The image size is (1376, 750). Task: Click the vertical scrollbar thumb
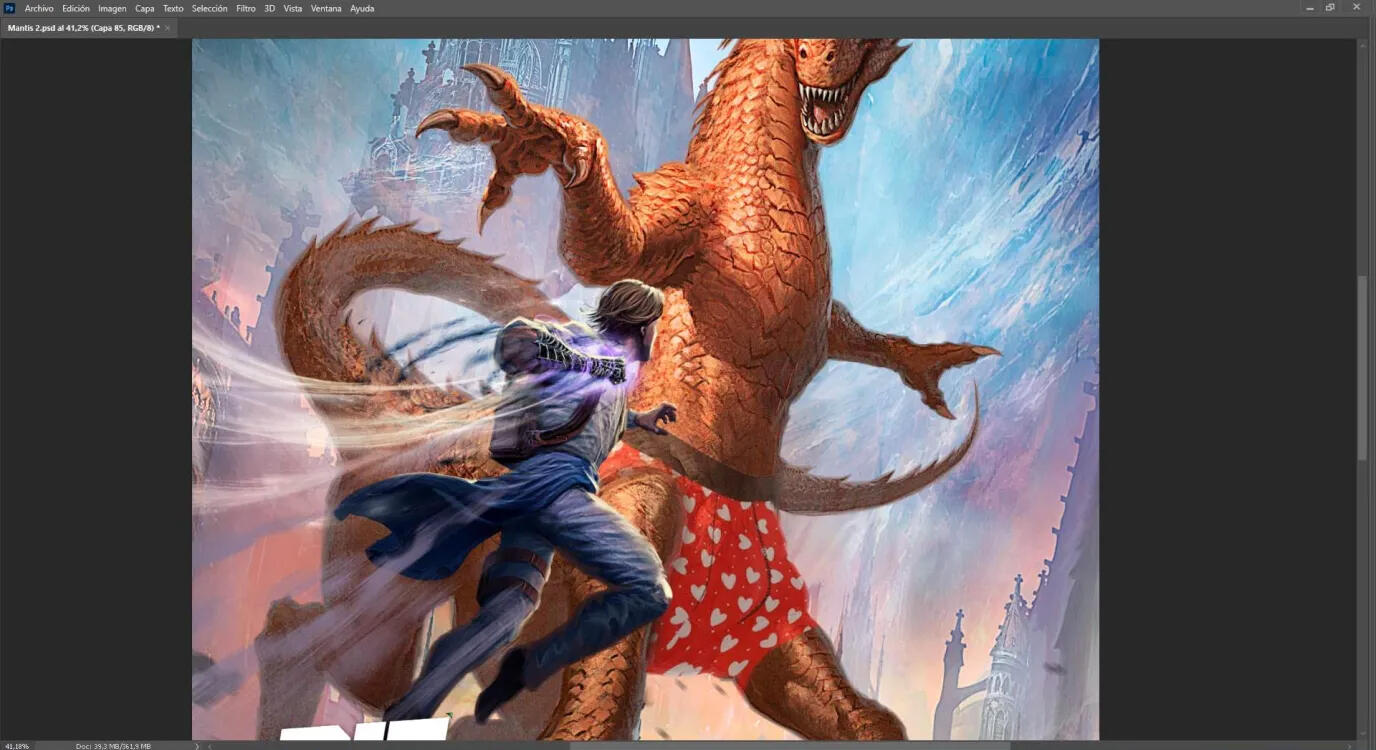(x=1362, y=367)
